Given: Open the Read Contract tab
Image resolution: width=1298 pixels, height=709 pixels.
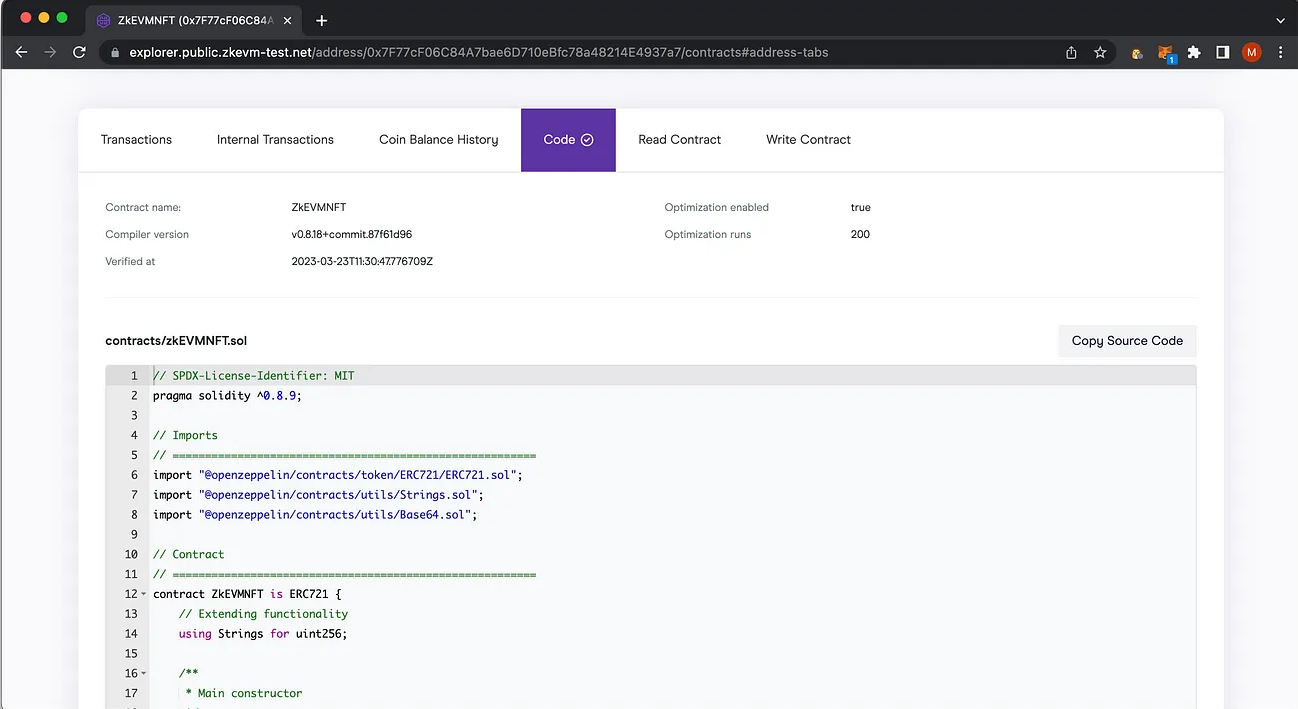Looking at the screenshot, I should click(679, 140).
